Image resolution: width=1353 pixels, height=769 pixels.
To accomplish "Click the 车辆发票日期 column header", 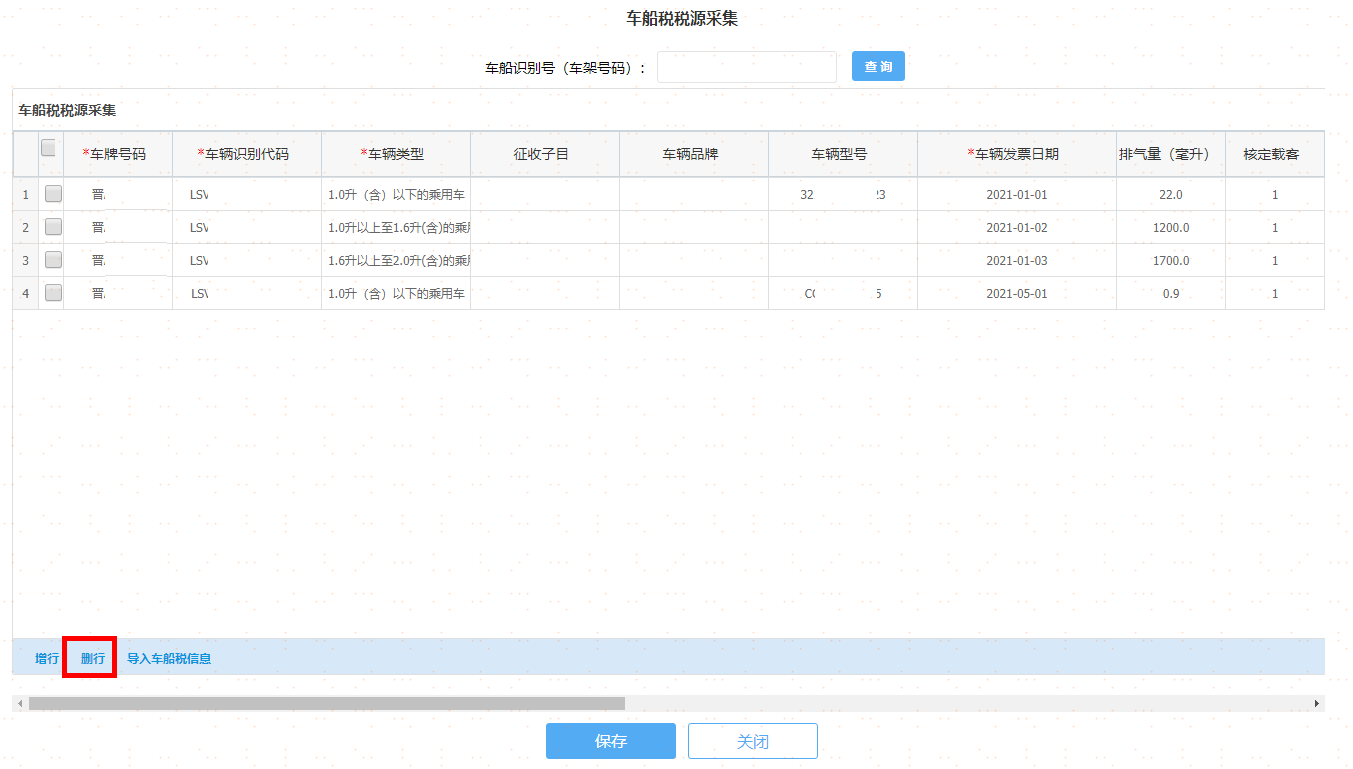I will pyautogui.click(x=1017, y=154).
